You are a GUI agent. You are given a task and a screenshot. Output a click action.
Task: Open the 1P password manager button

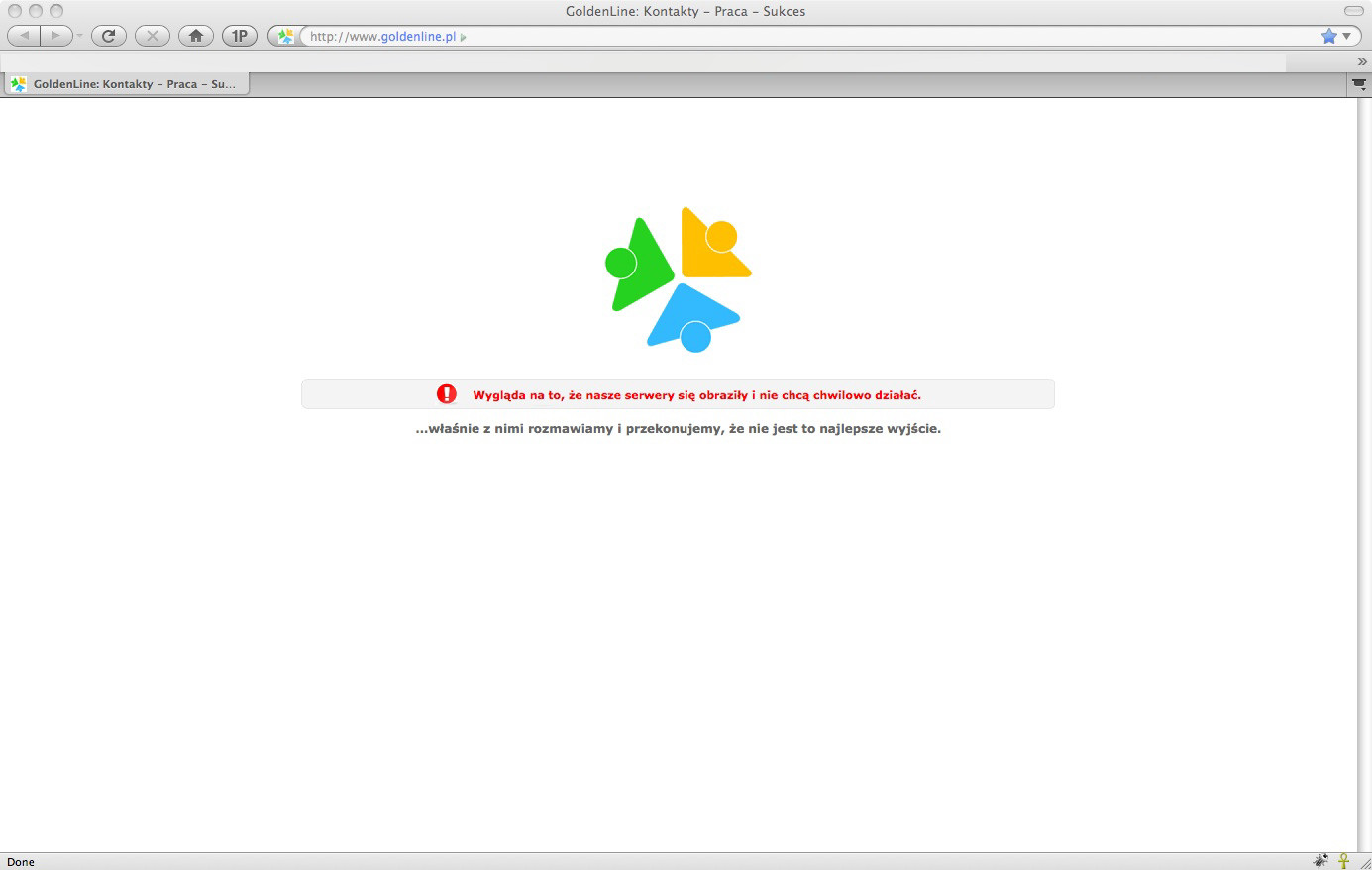[240, 36]
